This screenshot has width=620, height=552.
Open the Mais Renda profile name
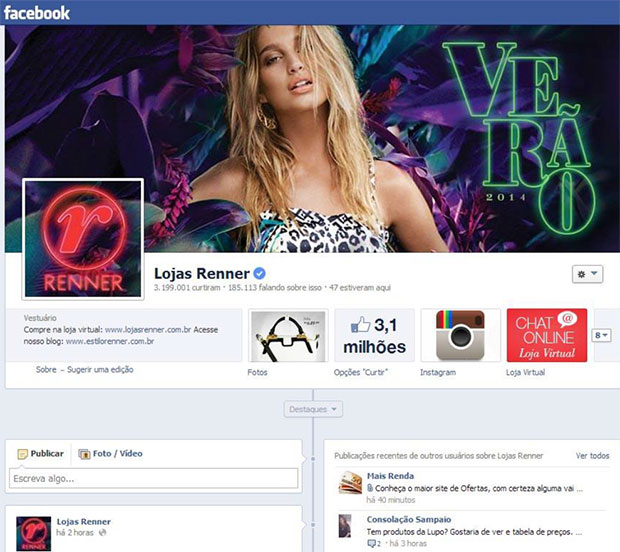pos(390,476)
